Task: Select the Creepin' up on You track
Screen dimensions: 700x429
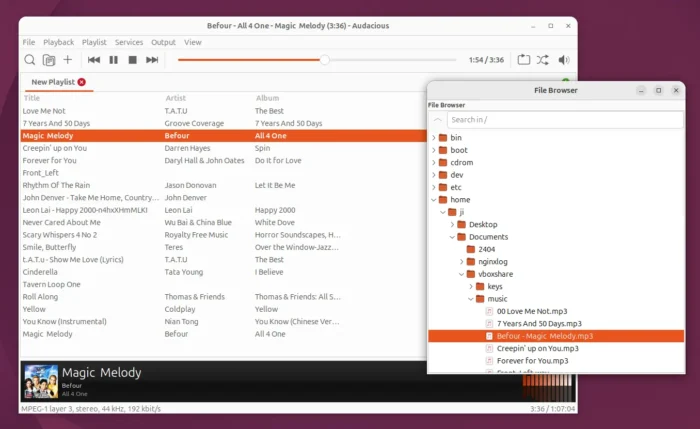Action: point(223,148)
